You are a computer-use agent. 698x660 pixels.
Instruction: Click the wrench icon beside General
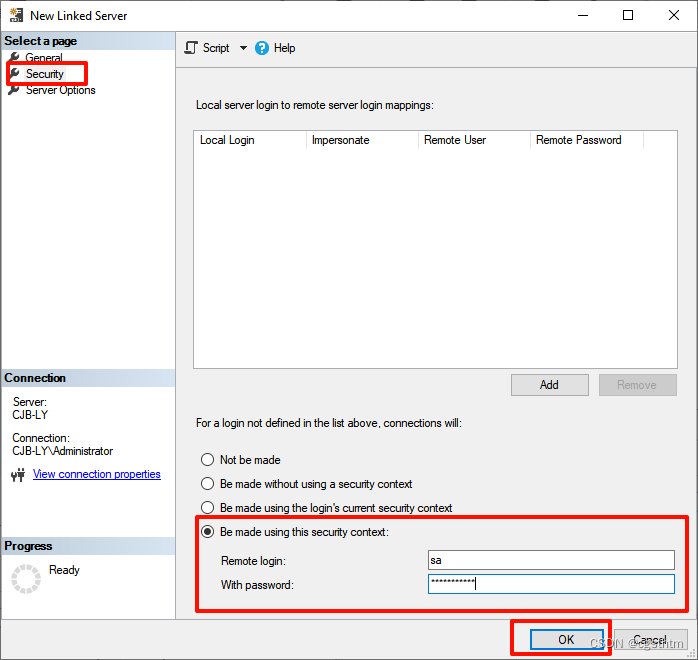(x=14, y=57)
